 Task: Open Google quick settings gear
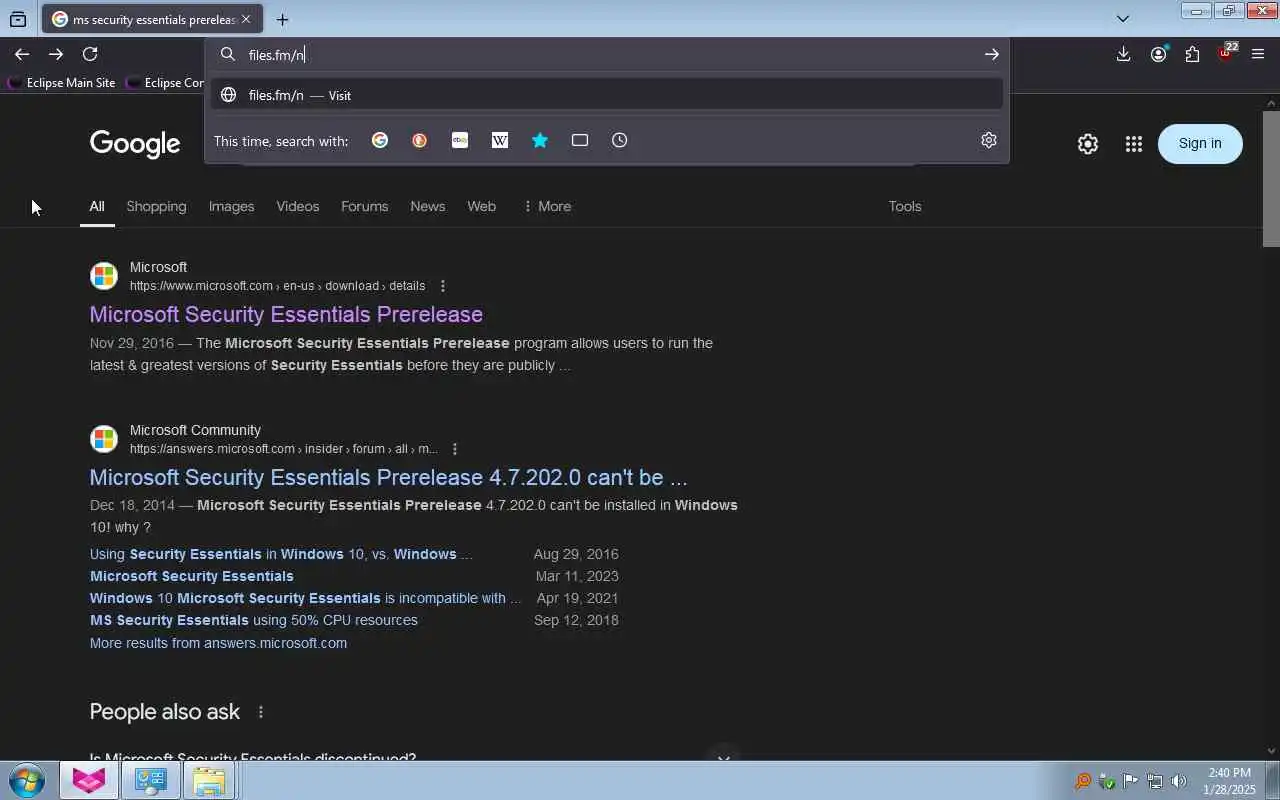pos(1088,144)
